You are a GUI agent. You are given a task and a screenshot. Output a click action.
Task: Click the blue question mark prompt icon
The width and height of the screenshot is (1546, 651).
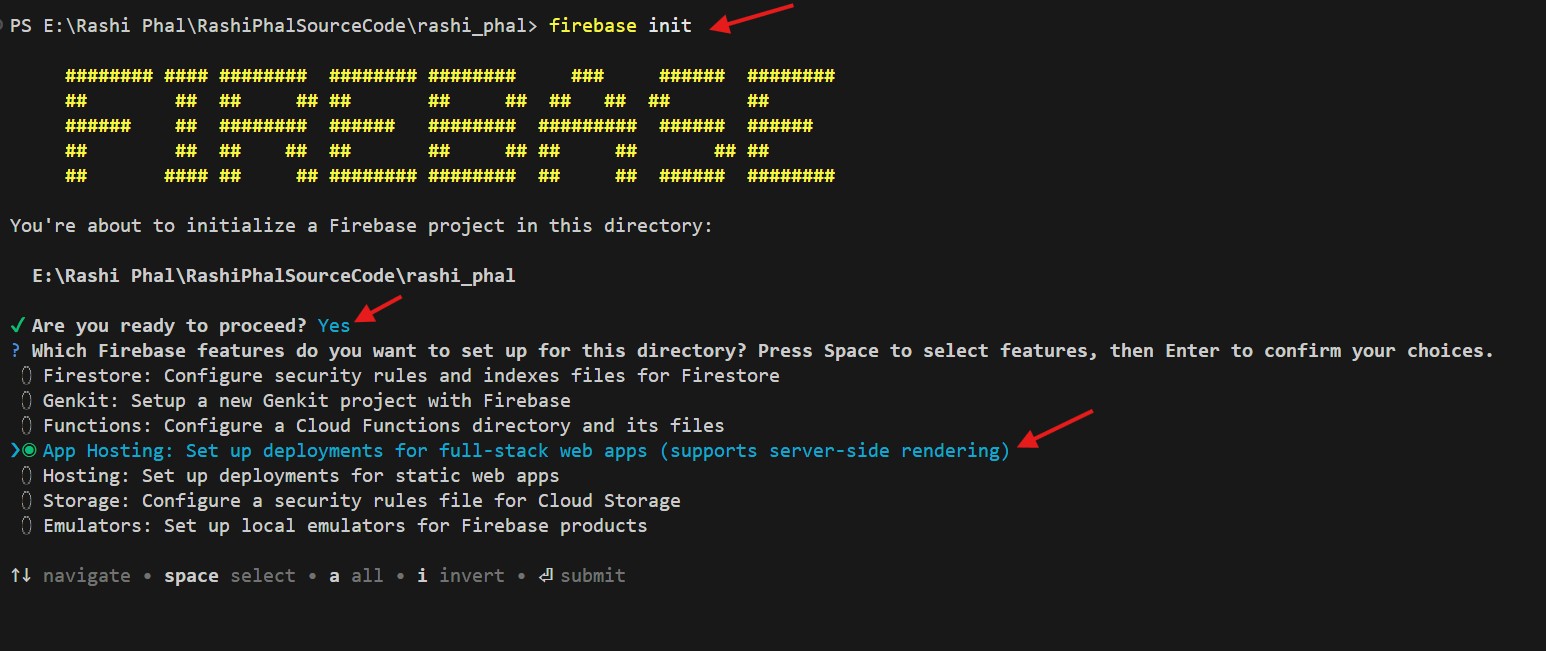[16, 351]
